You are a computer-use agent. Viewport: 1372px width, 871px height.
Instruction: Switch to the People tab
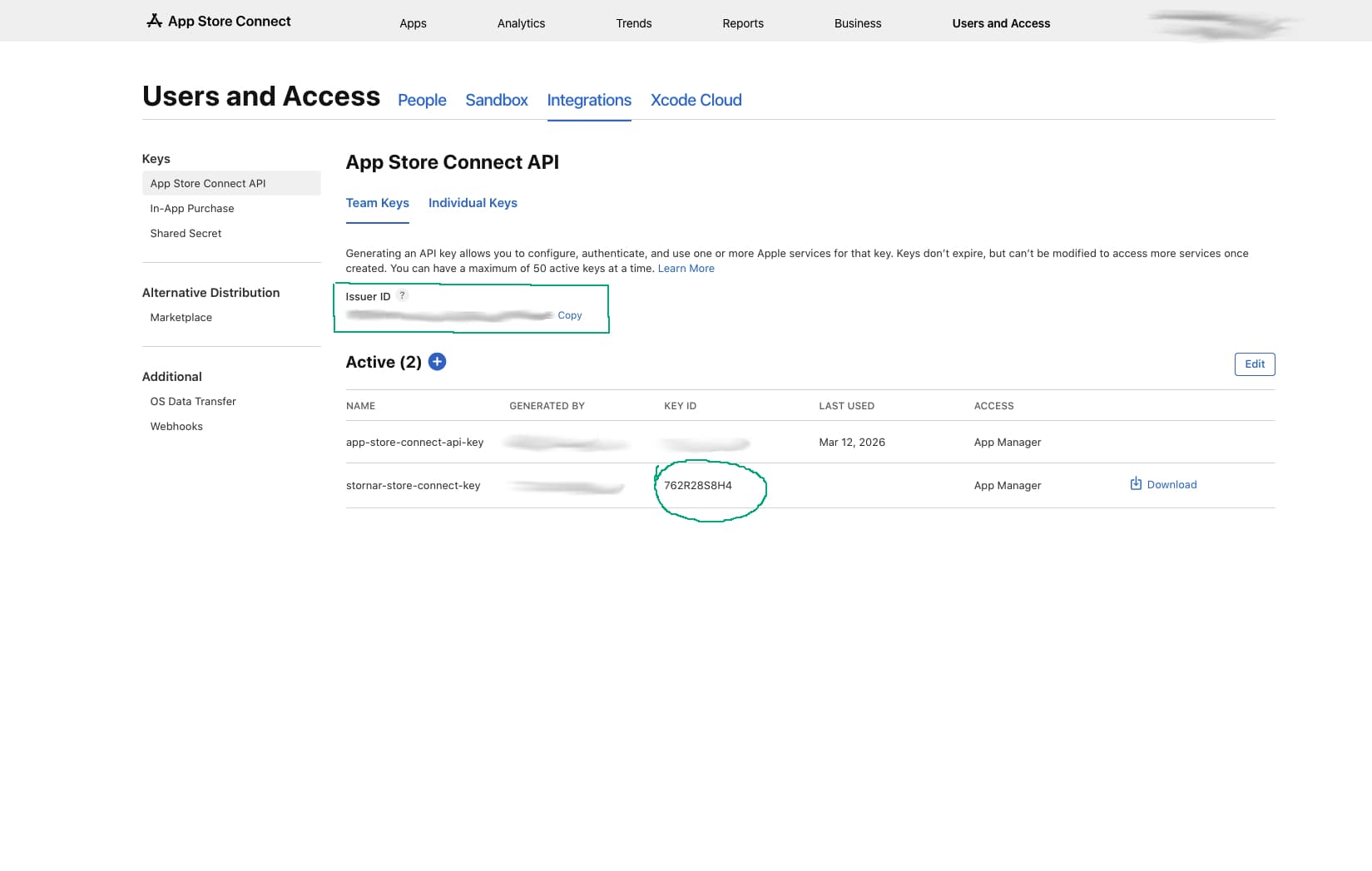point(422,100)
